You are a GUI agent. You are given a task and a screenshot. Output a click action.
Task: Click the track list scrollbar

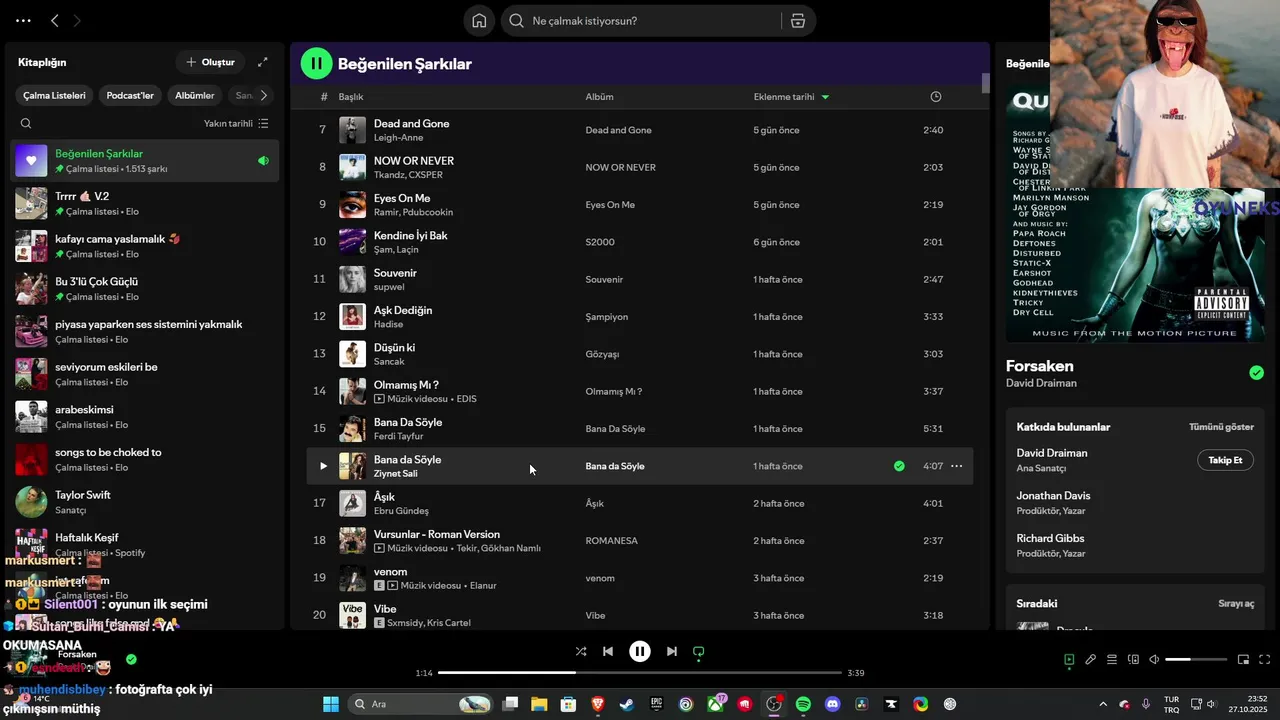pyautogui.click(x=985, y=84)
